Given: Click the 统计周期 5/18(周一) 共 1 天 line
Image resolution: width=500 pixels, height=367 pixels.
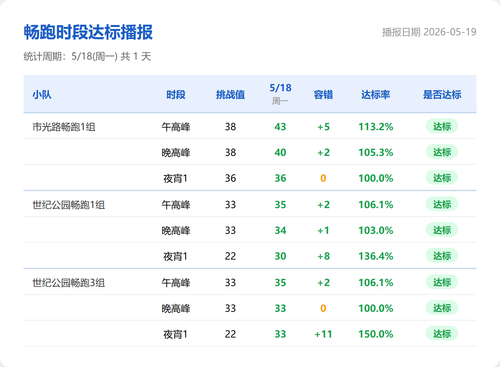Looking at the screenshot, I should (87, 56).
